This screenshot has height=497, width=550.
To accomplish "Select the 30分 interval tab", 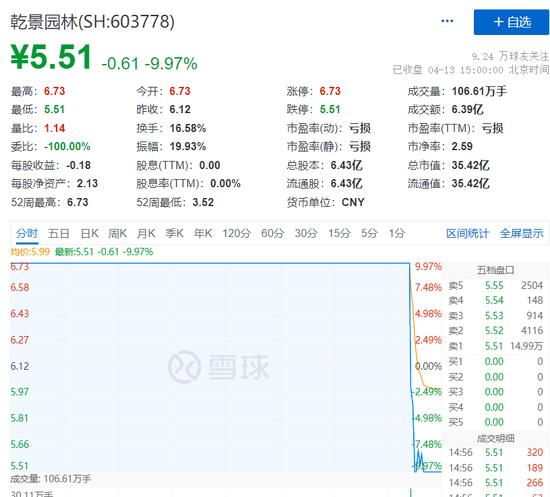I will pyautogui.click(x=306, y=233).
